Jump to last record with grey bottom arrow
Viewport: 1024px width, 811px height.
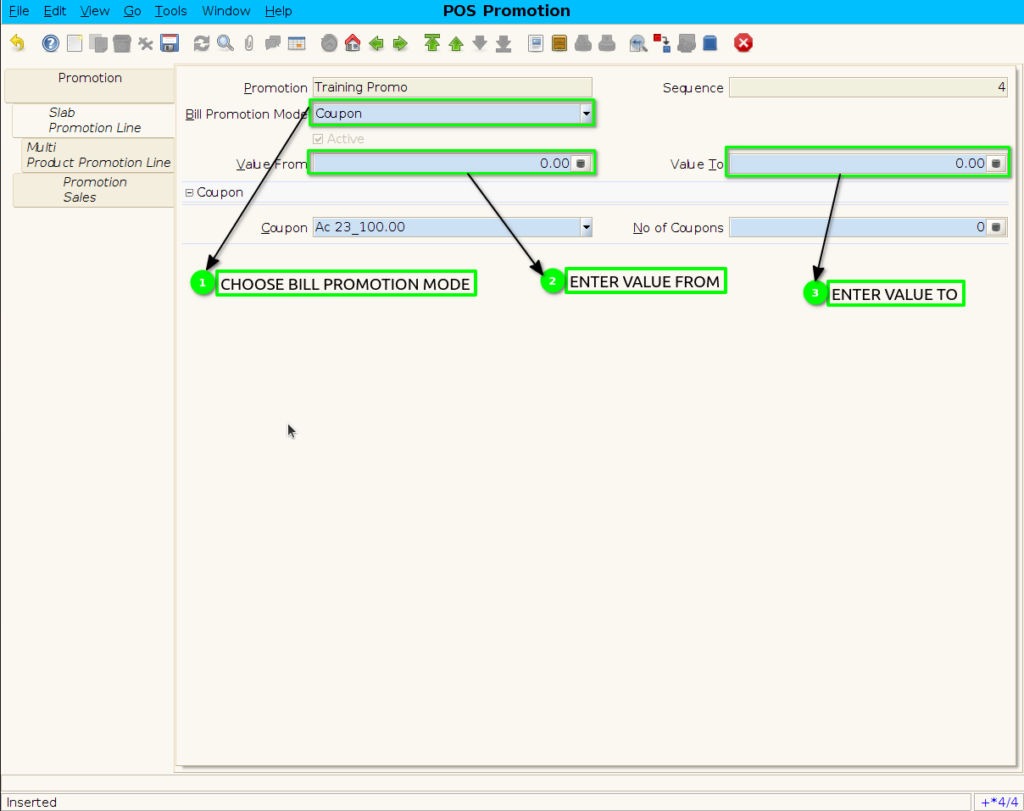tap(504, 43)
